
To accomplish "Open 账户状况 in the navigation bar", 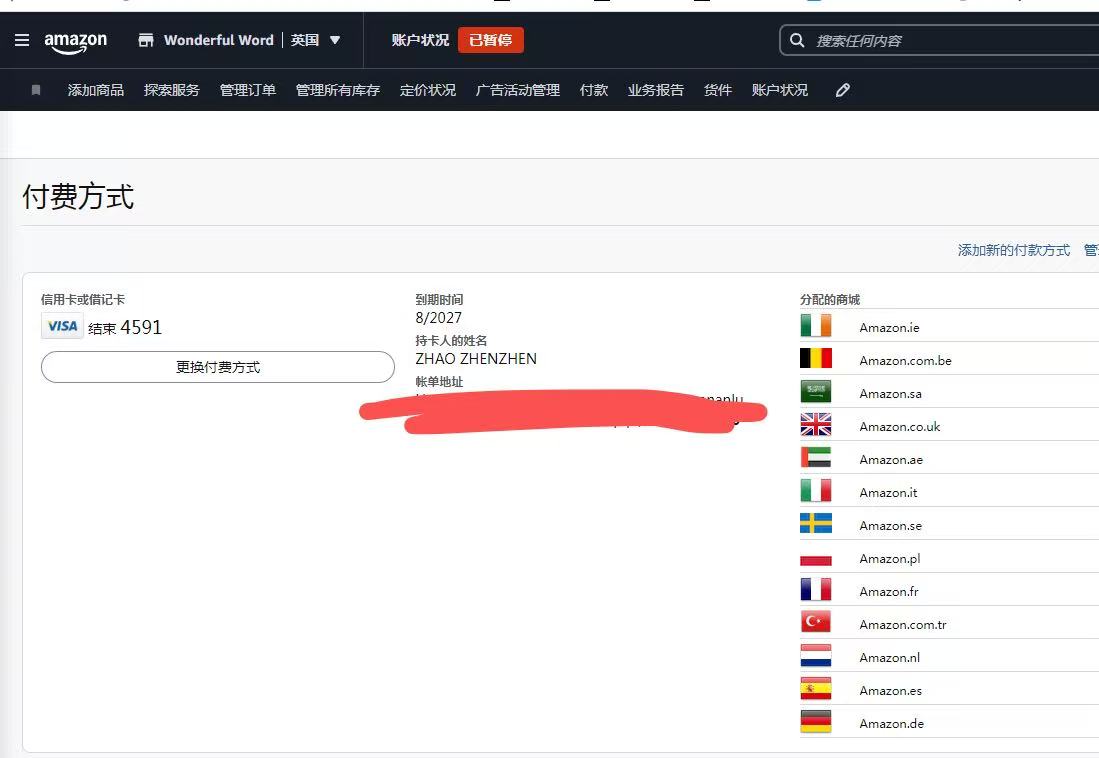I will [779, 90].
